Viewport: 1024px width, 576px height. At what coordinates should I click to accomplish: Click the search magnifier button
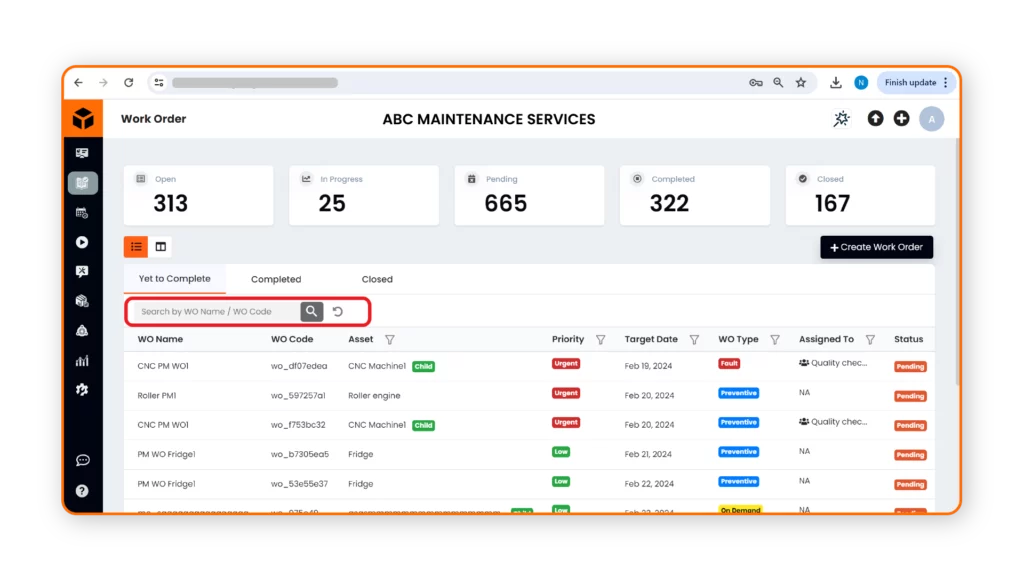[x=312, y=312]
